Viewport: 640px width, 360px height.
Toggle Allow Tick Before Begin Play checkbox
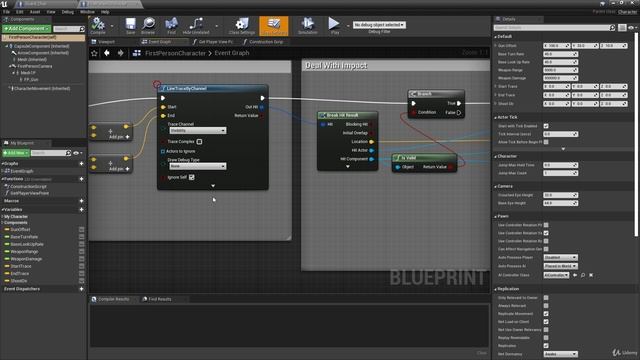click(x=546, y=142)
